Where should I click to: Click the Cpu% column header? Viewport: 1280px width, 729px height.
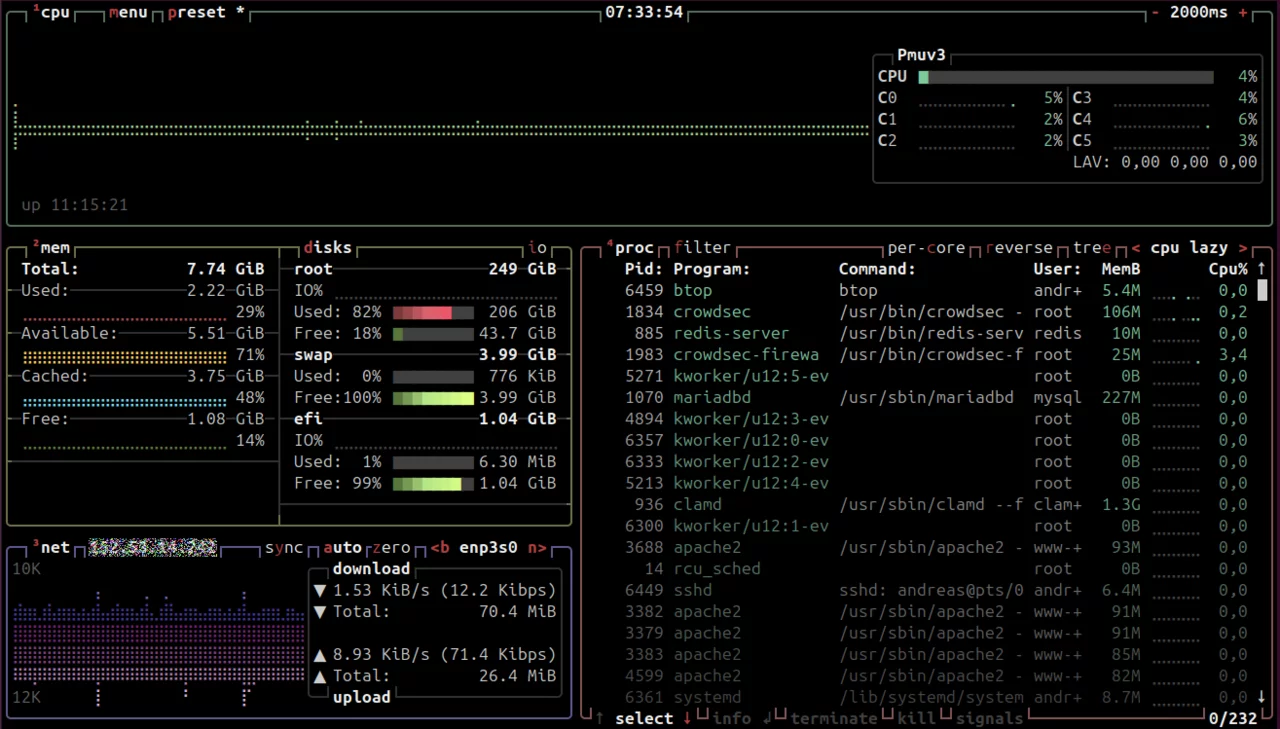click(x=1228, y=269)
